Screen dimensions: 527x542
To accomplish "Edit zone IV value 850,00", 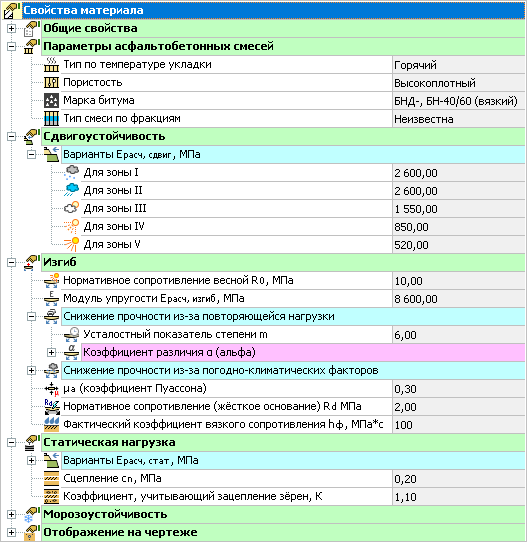I will [459, 226].
